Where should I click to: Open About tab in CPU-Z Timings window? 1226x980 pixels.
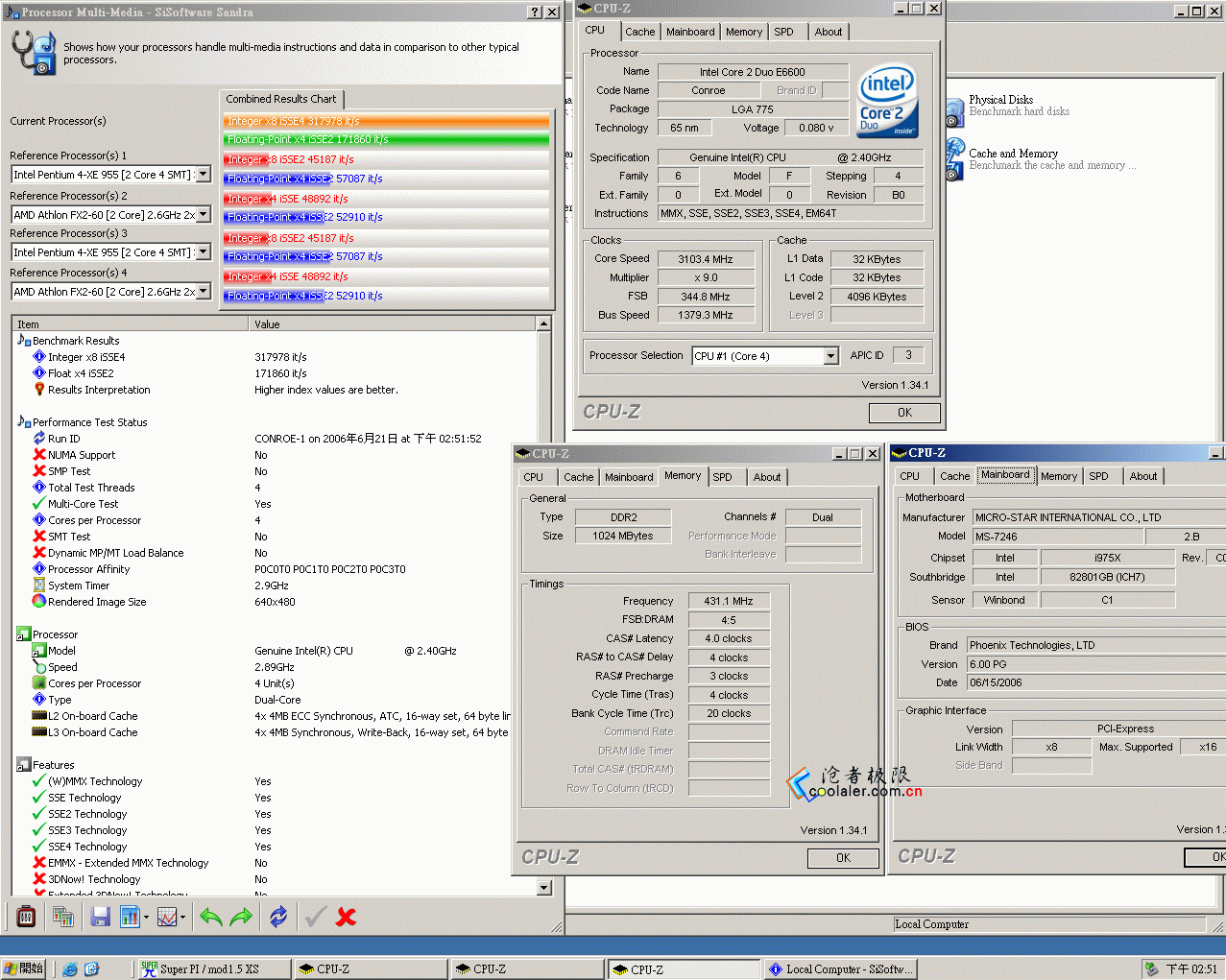click(x=767, y=477)
